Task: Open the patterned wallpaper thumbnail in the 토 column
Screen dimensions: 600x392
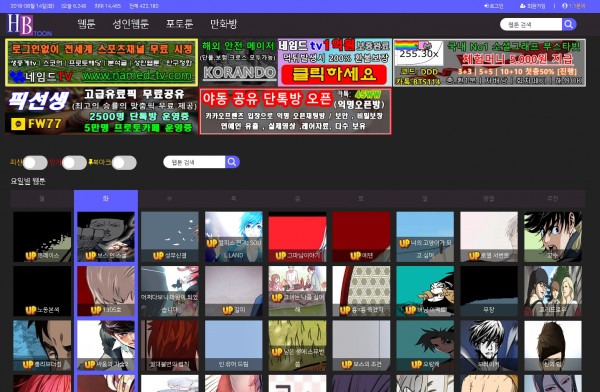Action: [362, 291]
